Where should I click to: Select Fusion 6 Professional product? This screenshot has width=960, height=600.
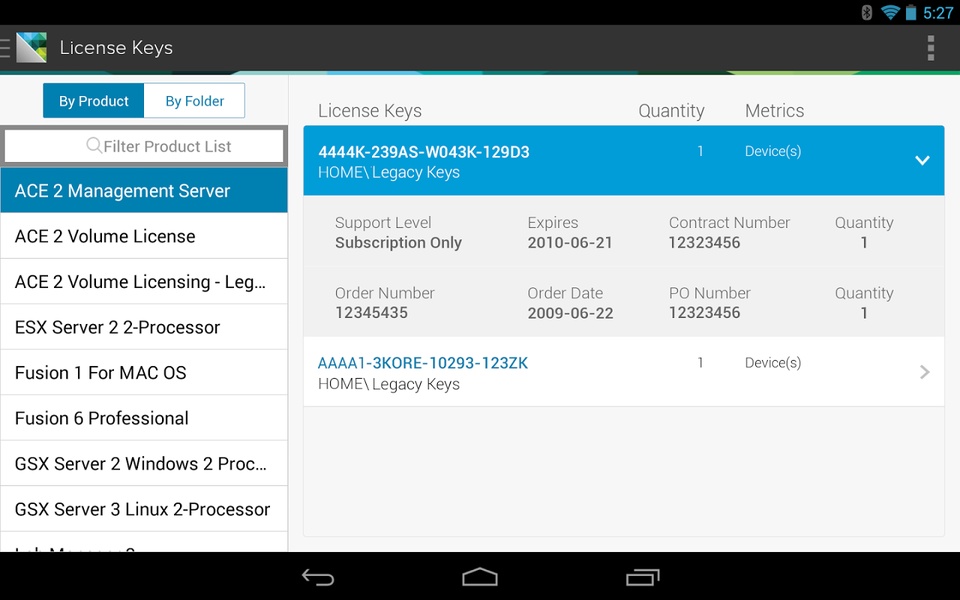coord(144,418)
